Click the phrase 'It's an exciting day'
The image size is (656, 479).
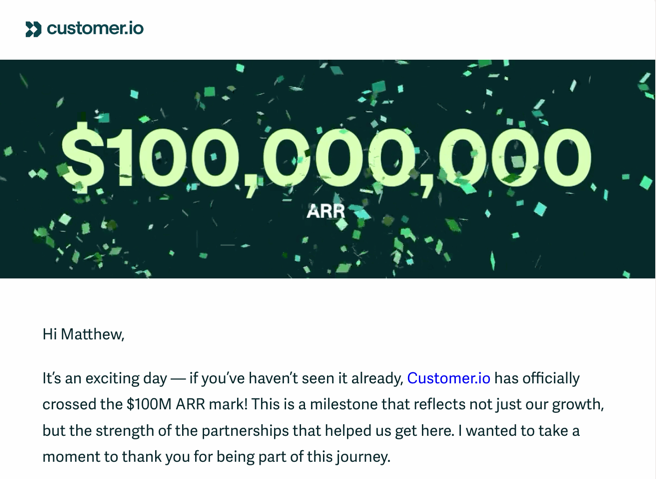tap(103, 378)
